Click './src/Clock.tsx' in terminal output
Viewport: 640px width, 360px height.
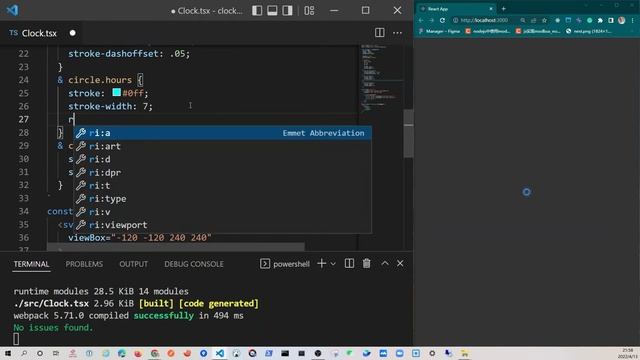click(51, 303)
